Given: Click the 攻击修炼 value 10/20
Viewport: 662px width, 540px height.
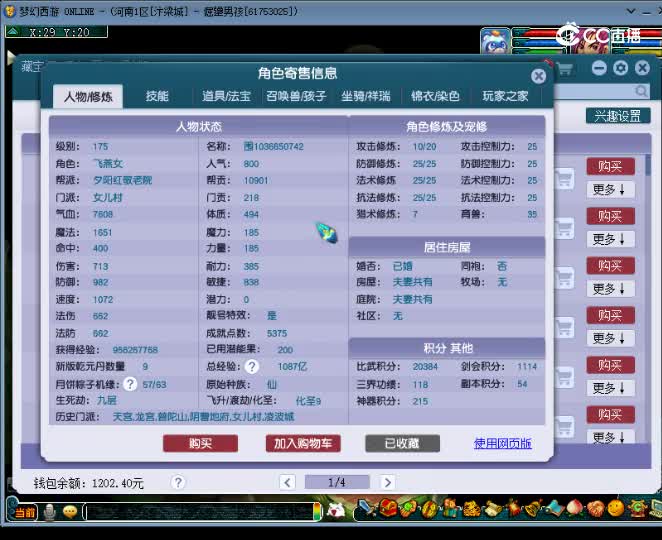Looking at the screenshot, I should [424, 147].
